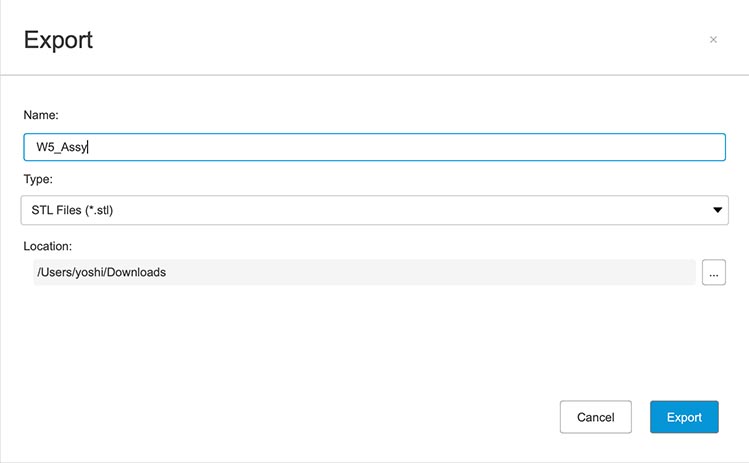Focus the Name input field
This screenshot has height=463, width=749.
374,147
